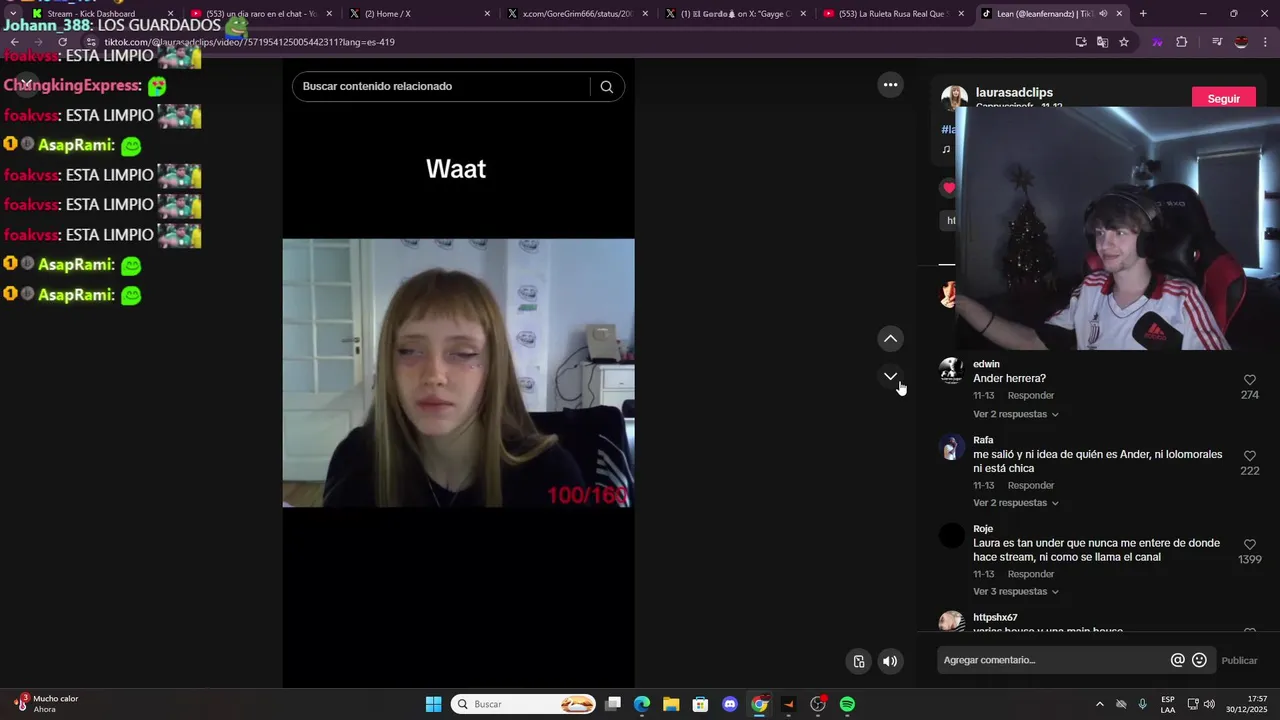Reply to Roje's comment via Responder
1280x720 pixels.
tap(1030, 575)
